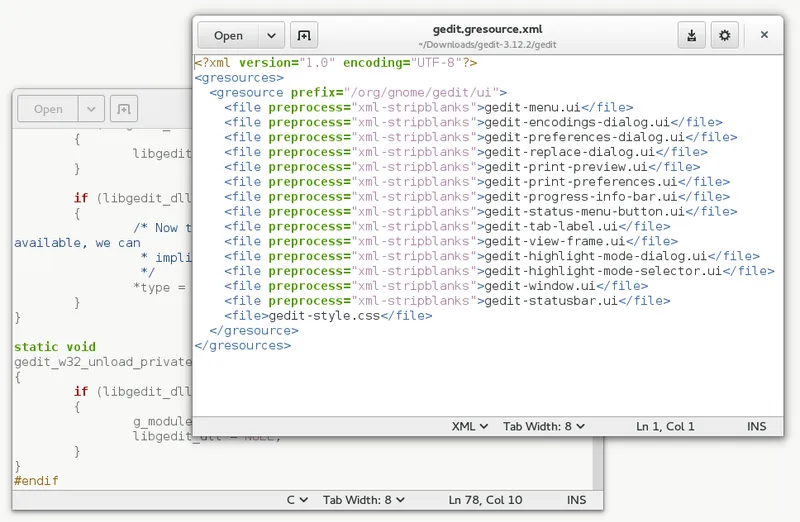The image size is (800, 522).
Task: Close the gedit.gresource.xml window
Action: click(x=764, y=35)
